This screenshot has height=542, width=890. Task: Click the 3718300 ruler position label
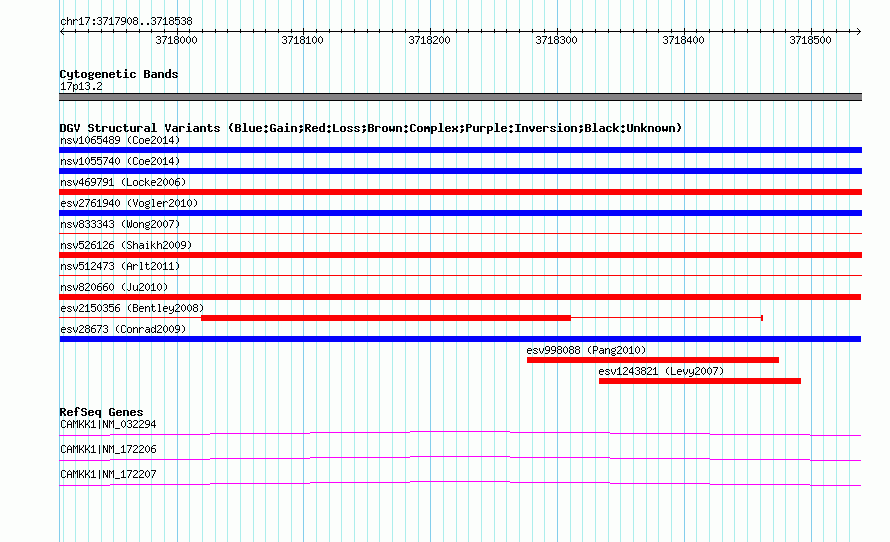click(x=556, y=40)
